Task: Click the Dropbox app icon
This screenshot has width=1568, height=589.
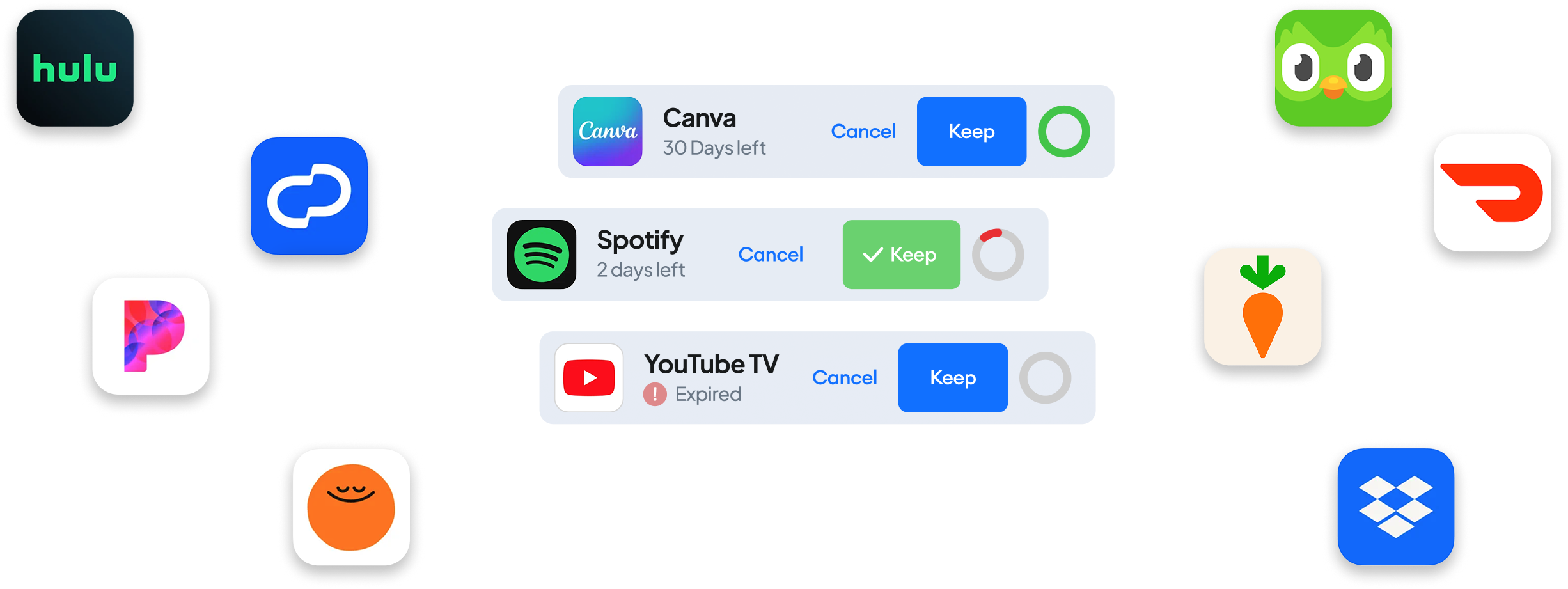Action: 1396,507
